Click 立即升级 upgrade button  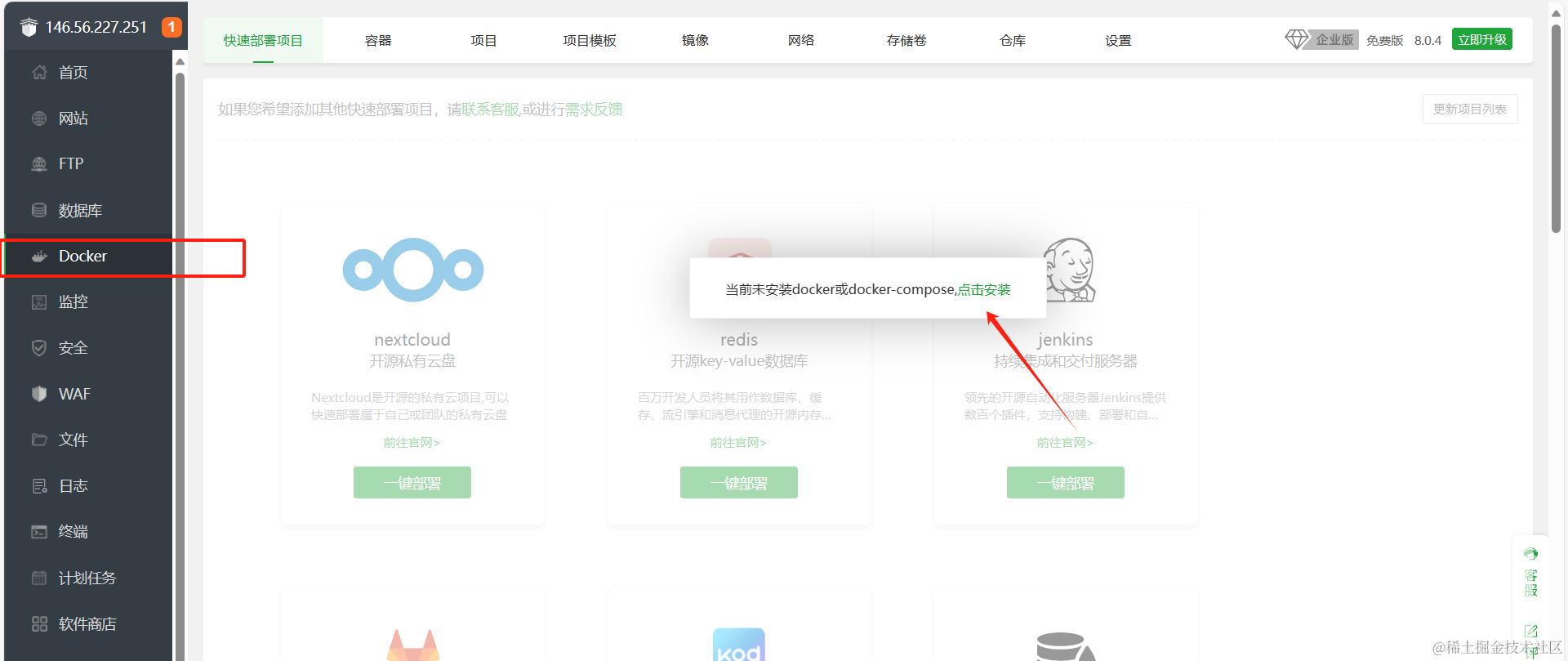1482,39
